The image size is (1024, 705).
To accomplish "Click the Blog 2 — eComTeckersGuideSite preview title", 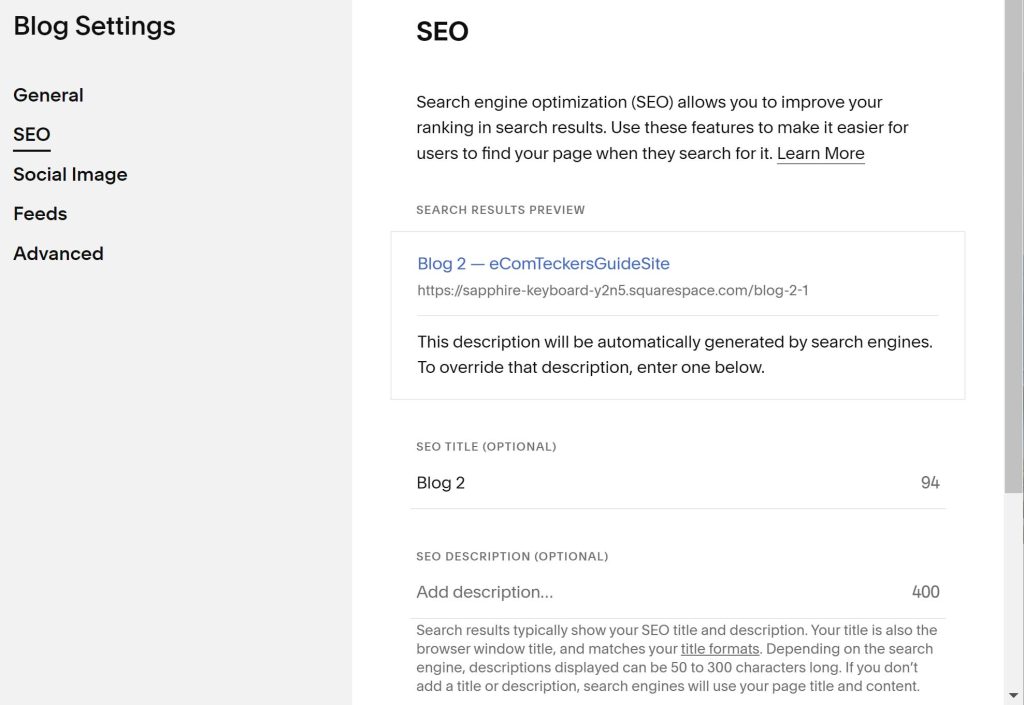I will click(x=543, y=264).
